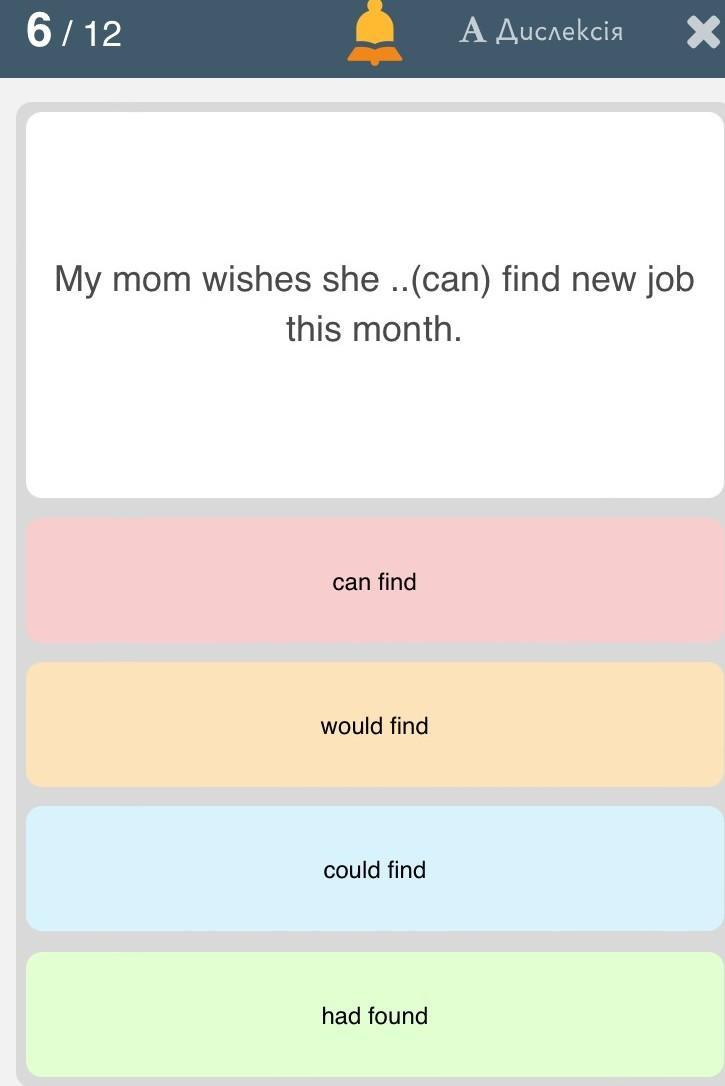Toggle the Дислексія dyslexia font mode

[x=559, y=31]
